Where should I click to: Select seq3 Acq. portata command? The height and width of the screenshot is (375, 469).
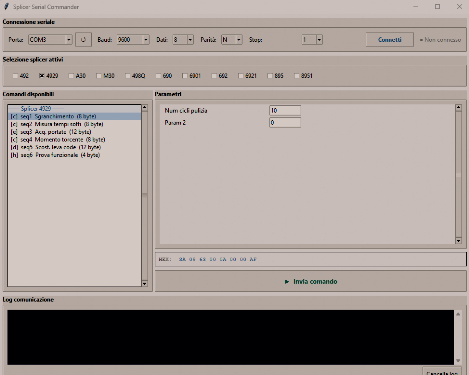point(75,132)
